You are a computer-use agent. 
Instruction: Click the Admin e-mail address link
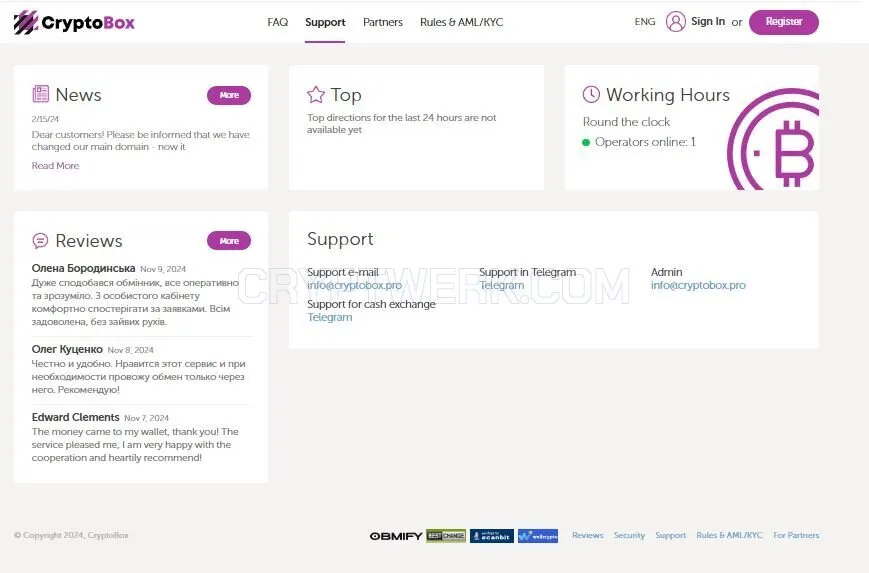(698, 285)
